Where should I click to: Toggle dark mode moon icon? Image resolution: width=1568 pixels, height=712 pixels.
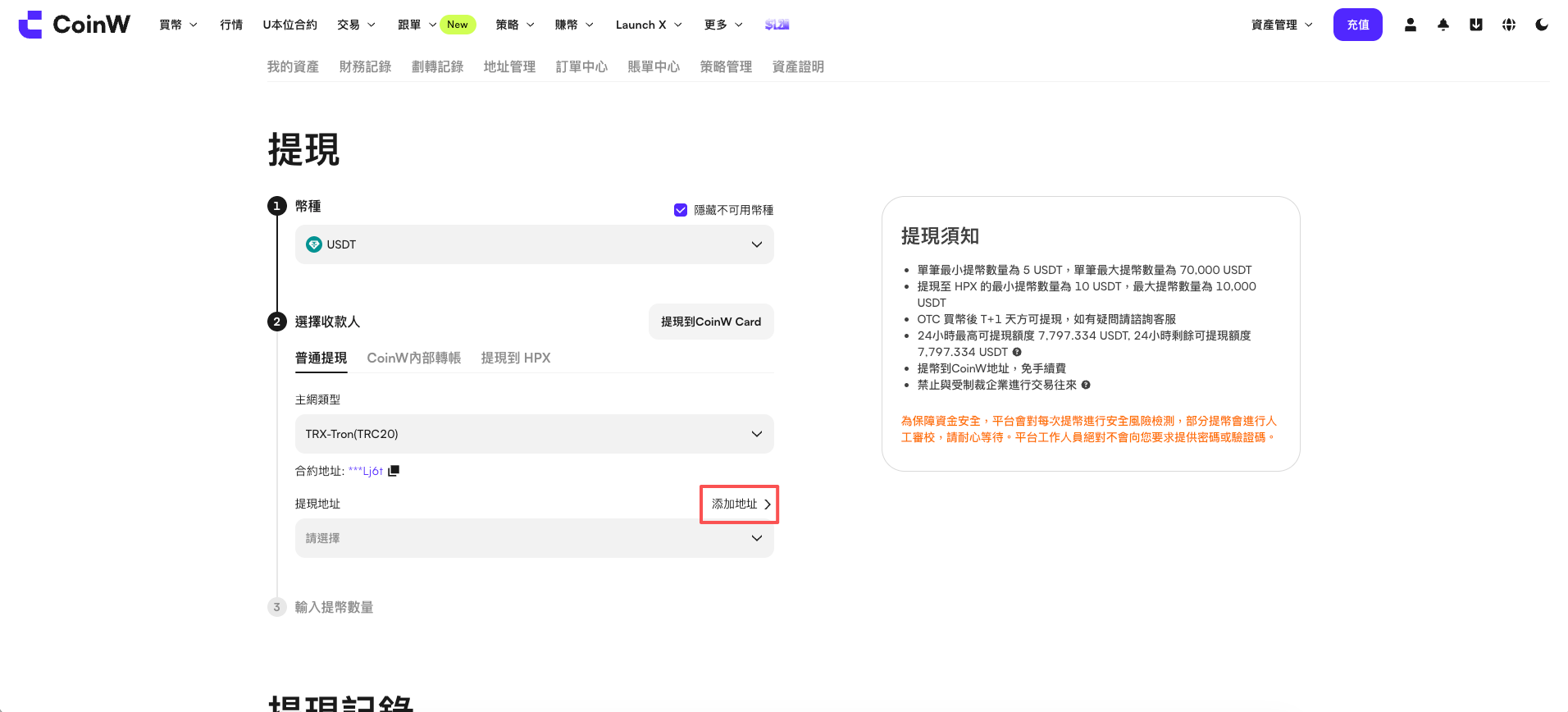[1542, 25]
